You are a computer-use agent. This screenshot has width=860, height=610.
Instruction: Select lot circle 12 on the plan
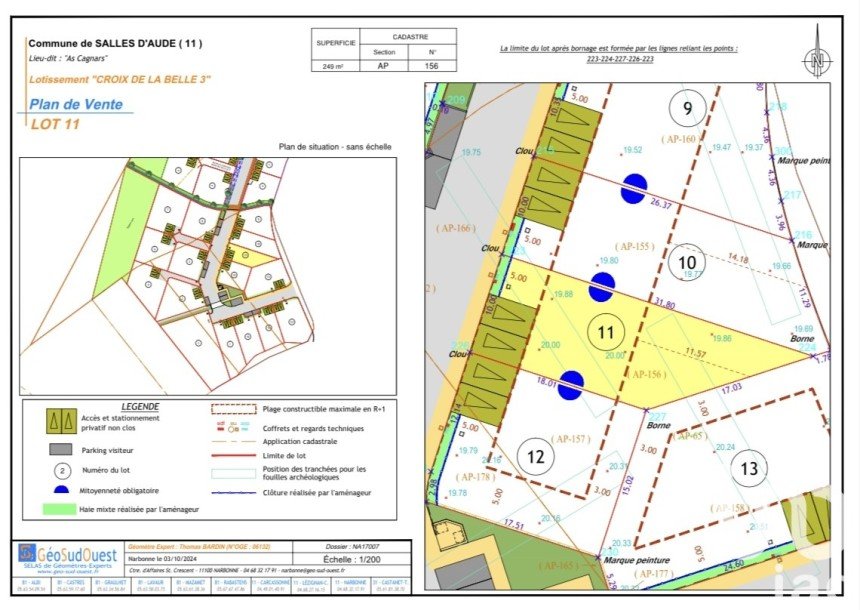(x=535, y=456)
